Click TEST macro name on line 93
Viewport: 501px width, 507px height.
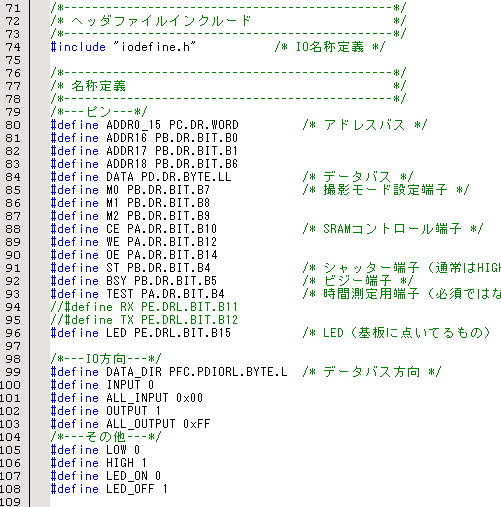point(120,294)
